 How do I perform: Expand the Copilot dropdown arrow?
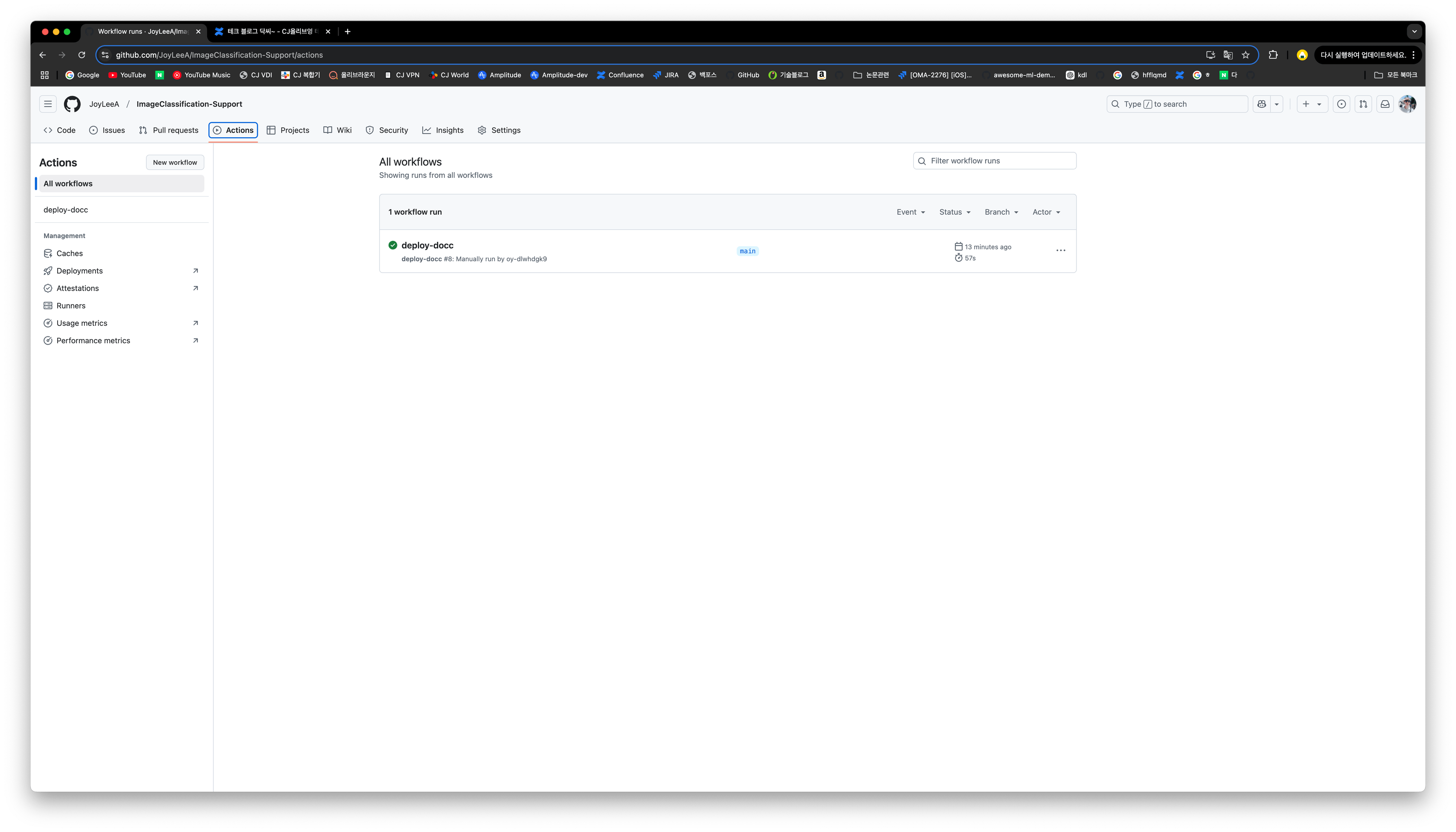point(1277,104)
